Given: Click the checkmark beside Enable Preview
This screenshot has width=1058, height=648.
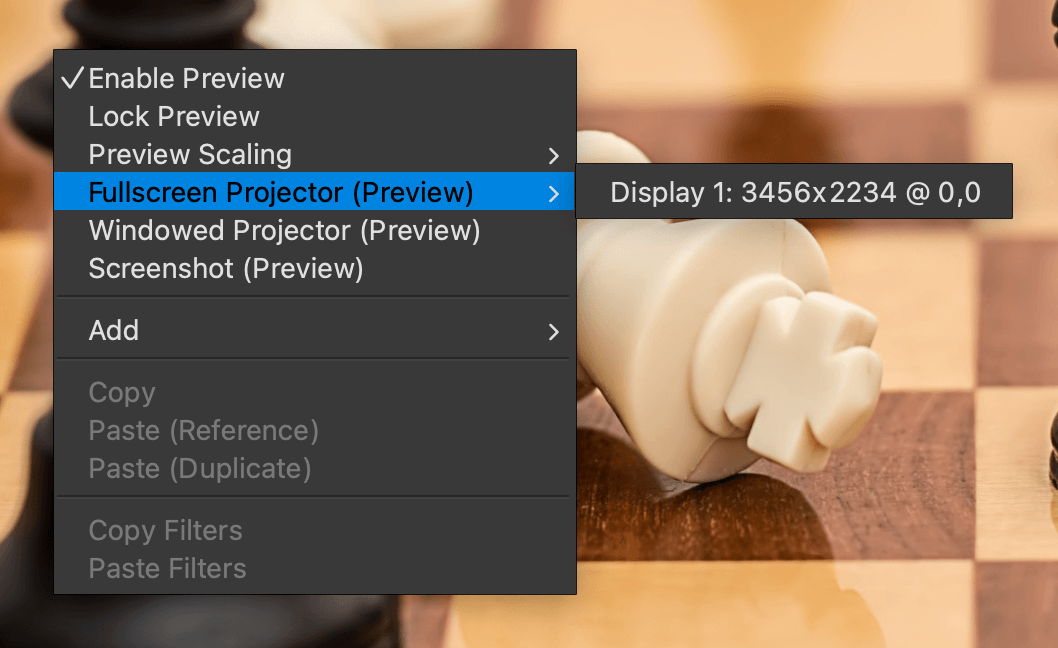Looking at the screenshot, I should coord(74,76).
